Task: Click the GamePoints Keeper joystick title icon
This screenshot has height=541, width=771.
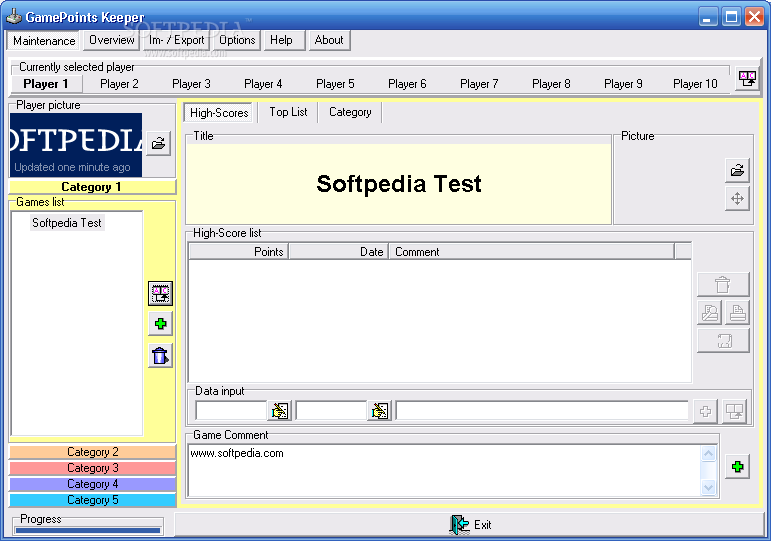Action: point(14,17)
